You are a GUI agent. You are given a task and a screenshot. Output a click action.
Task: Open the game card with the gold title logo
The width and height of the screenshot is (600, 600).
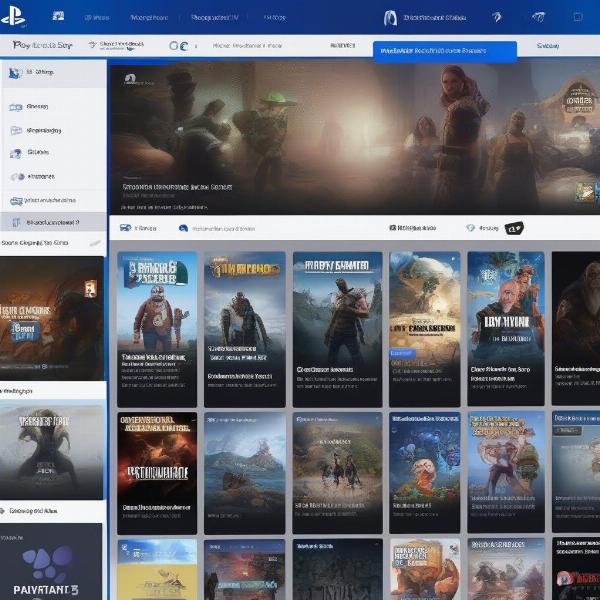[245, 329]
